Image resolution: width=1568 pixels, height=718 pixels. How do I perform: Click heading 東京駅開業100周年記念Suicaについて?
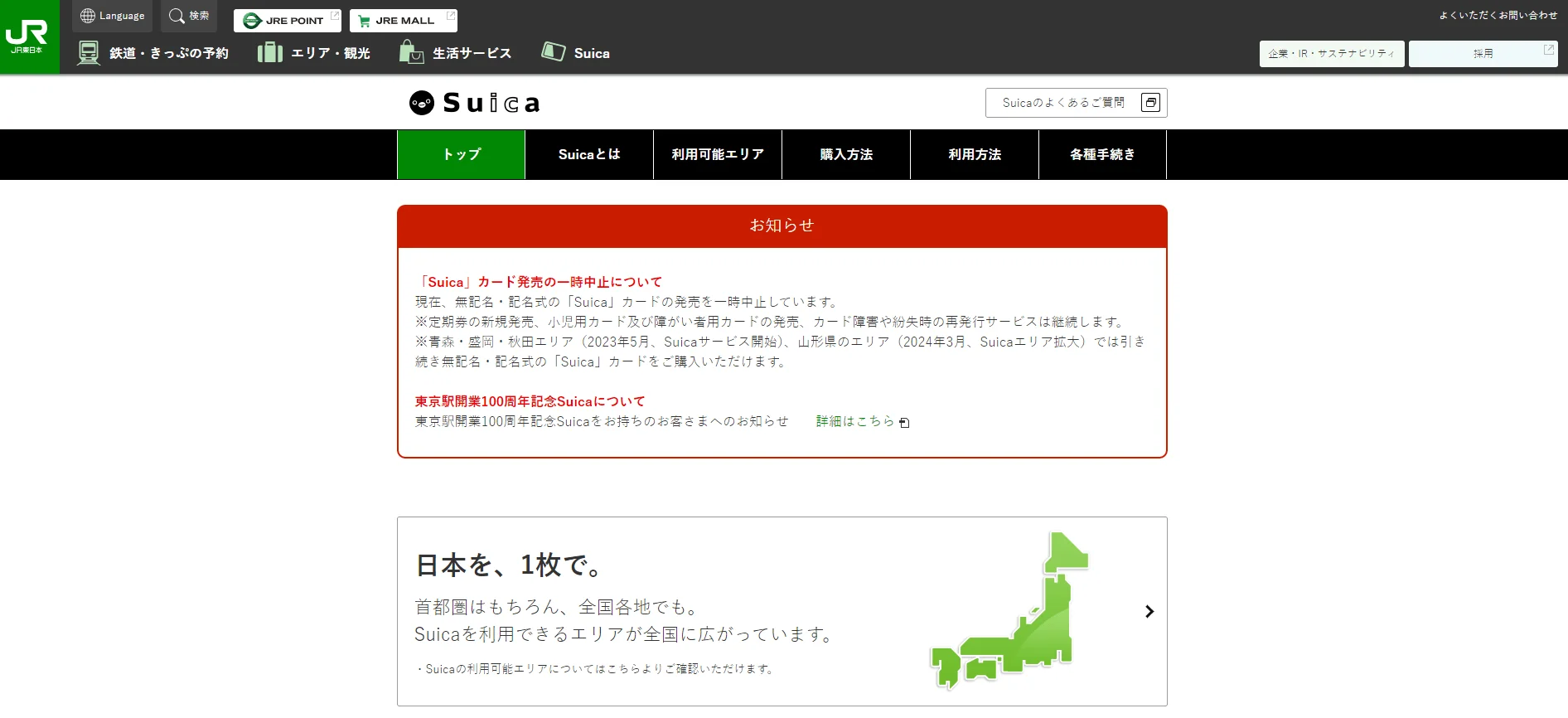pyautogui.click(x=530, y=401)
